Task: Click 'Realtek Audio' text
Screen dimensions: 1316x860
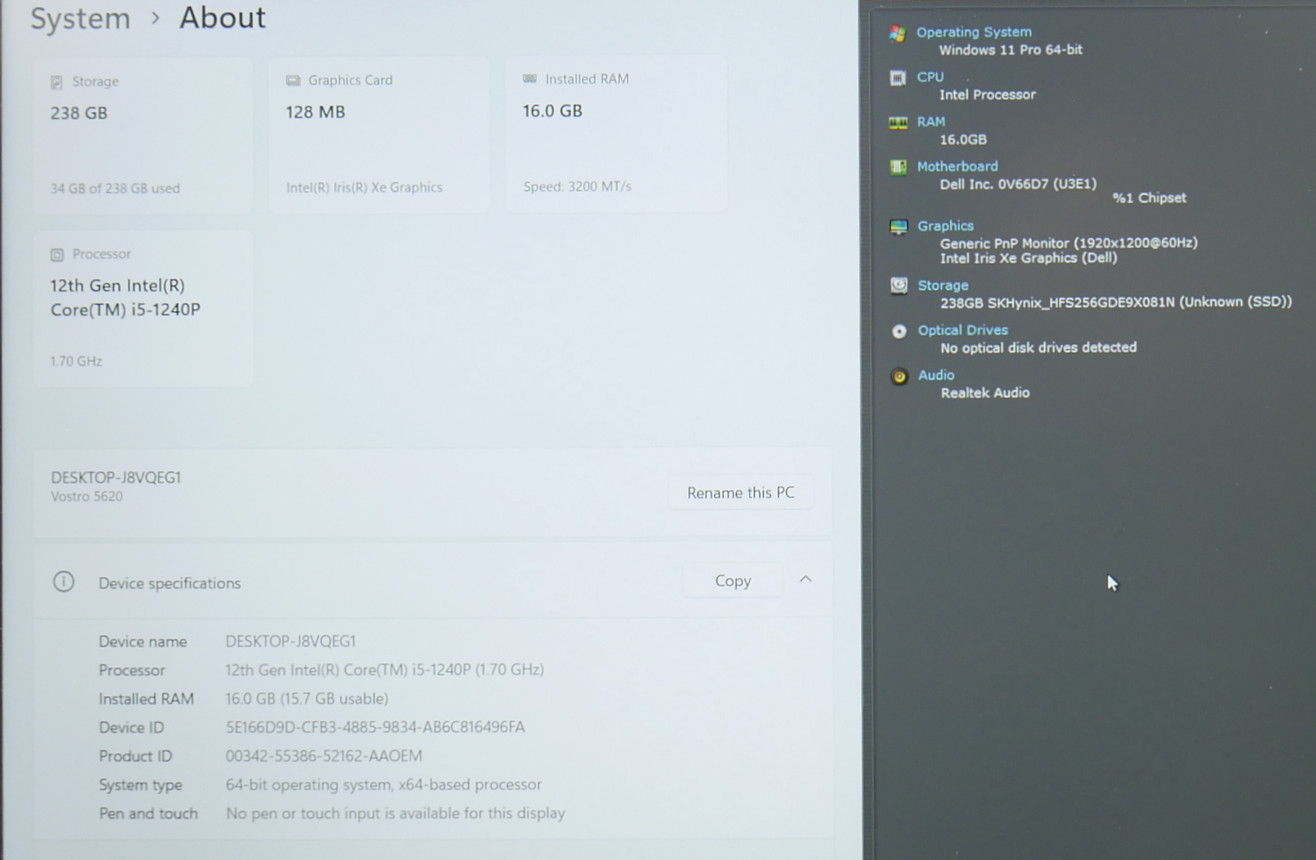Action: tap(985, 393)
